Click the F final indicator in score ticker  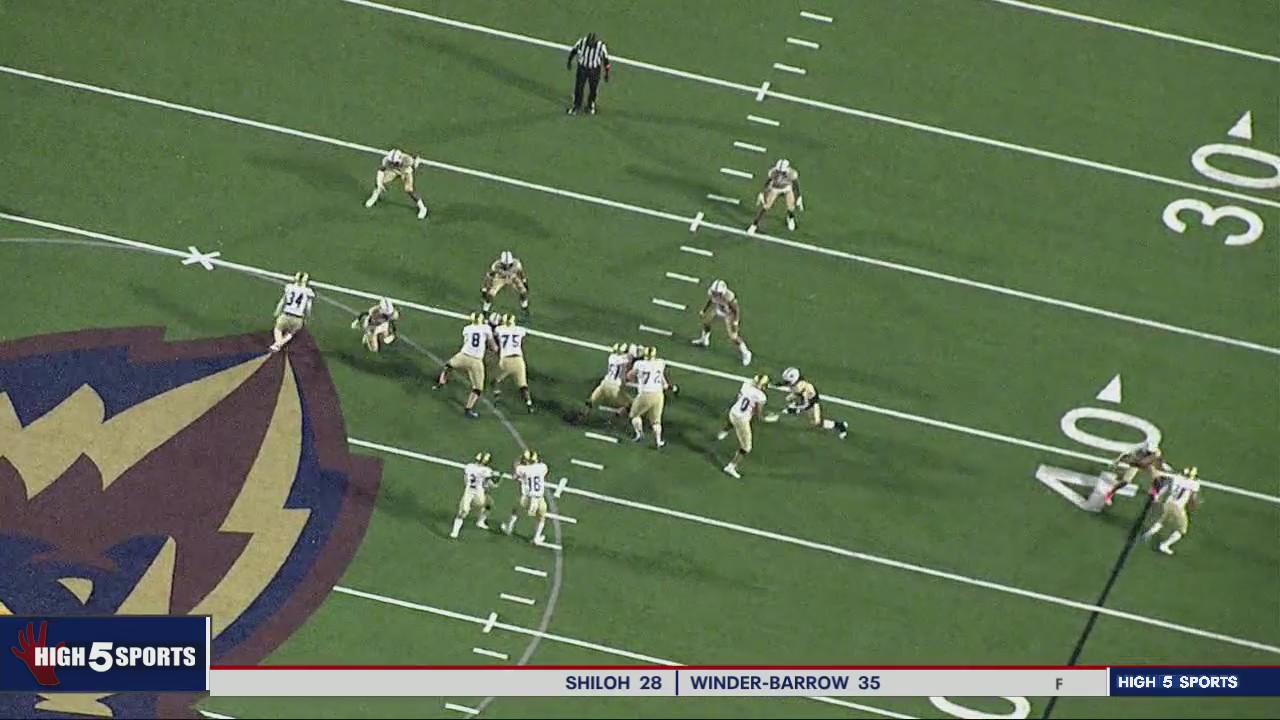1058,684
